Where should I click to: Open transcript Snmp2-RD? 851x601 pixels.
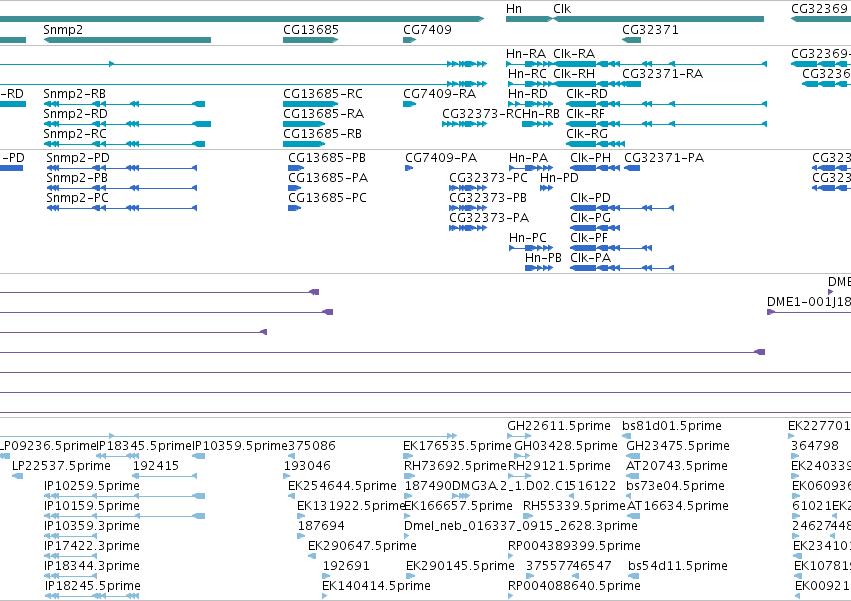point(75,113)
